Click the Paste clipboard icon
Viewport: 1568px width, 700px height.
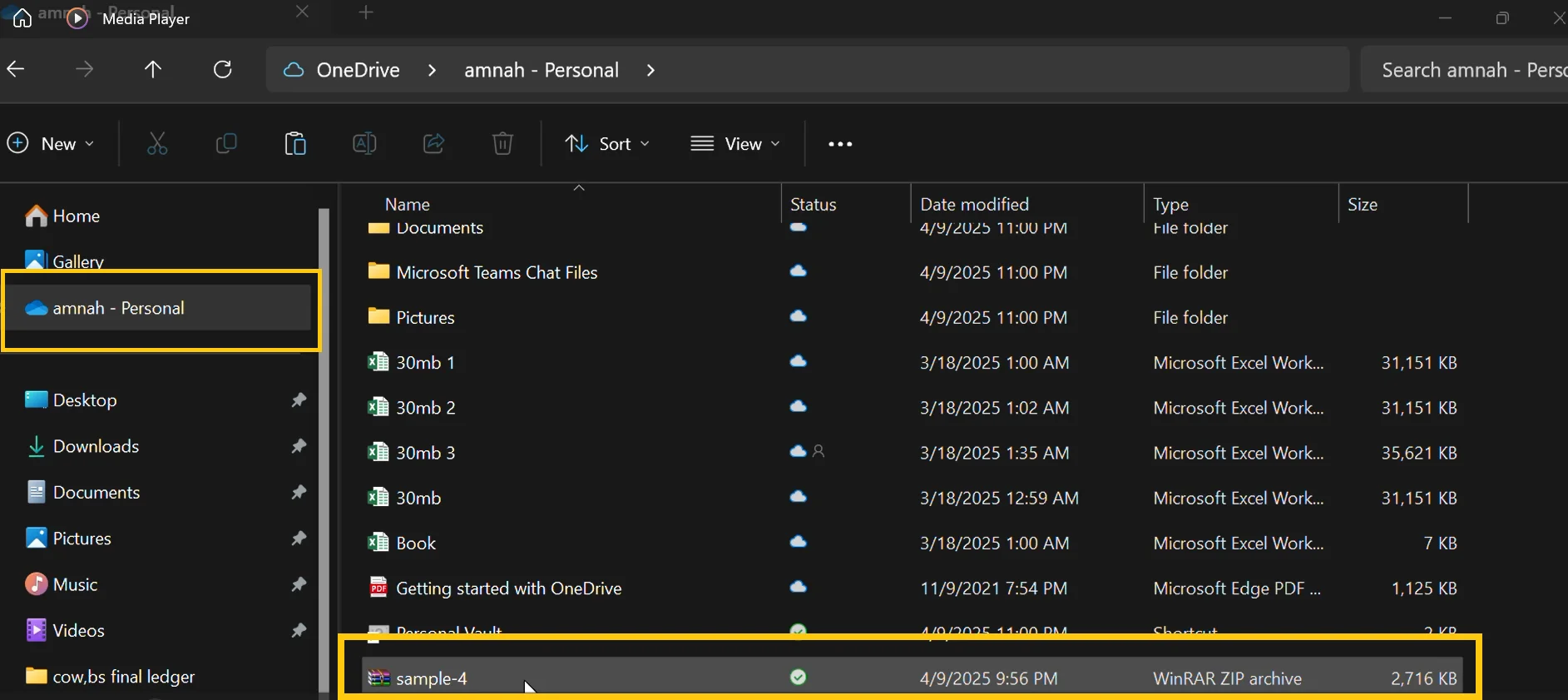point(295,144)
